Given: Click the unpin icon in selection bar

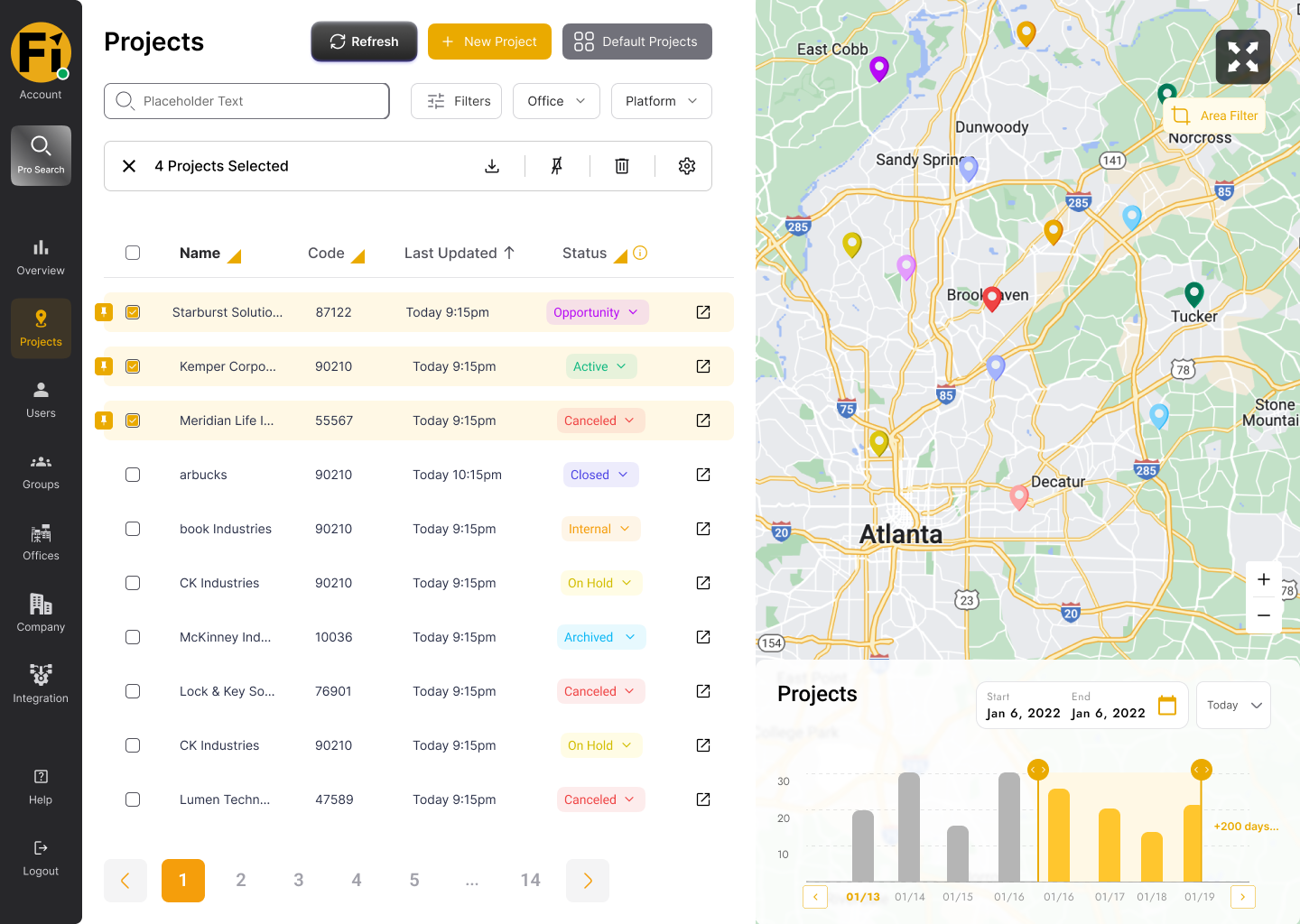Looking at the screenshot, I should (557, 166).
